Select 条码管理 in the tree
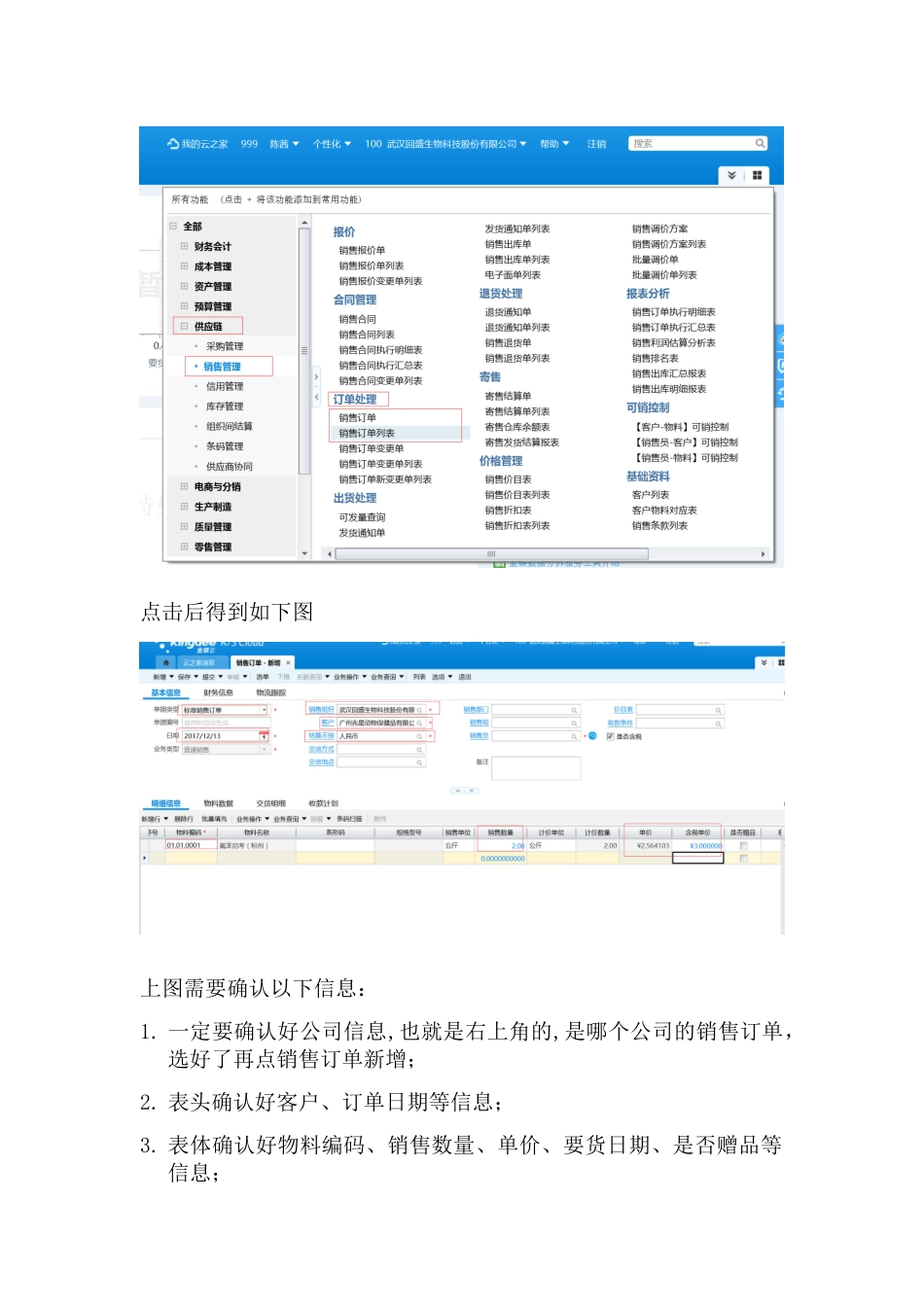Image resolution: width=924 pixels, height=1307 pixels. pos(225,446)
